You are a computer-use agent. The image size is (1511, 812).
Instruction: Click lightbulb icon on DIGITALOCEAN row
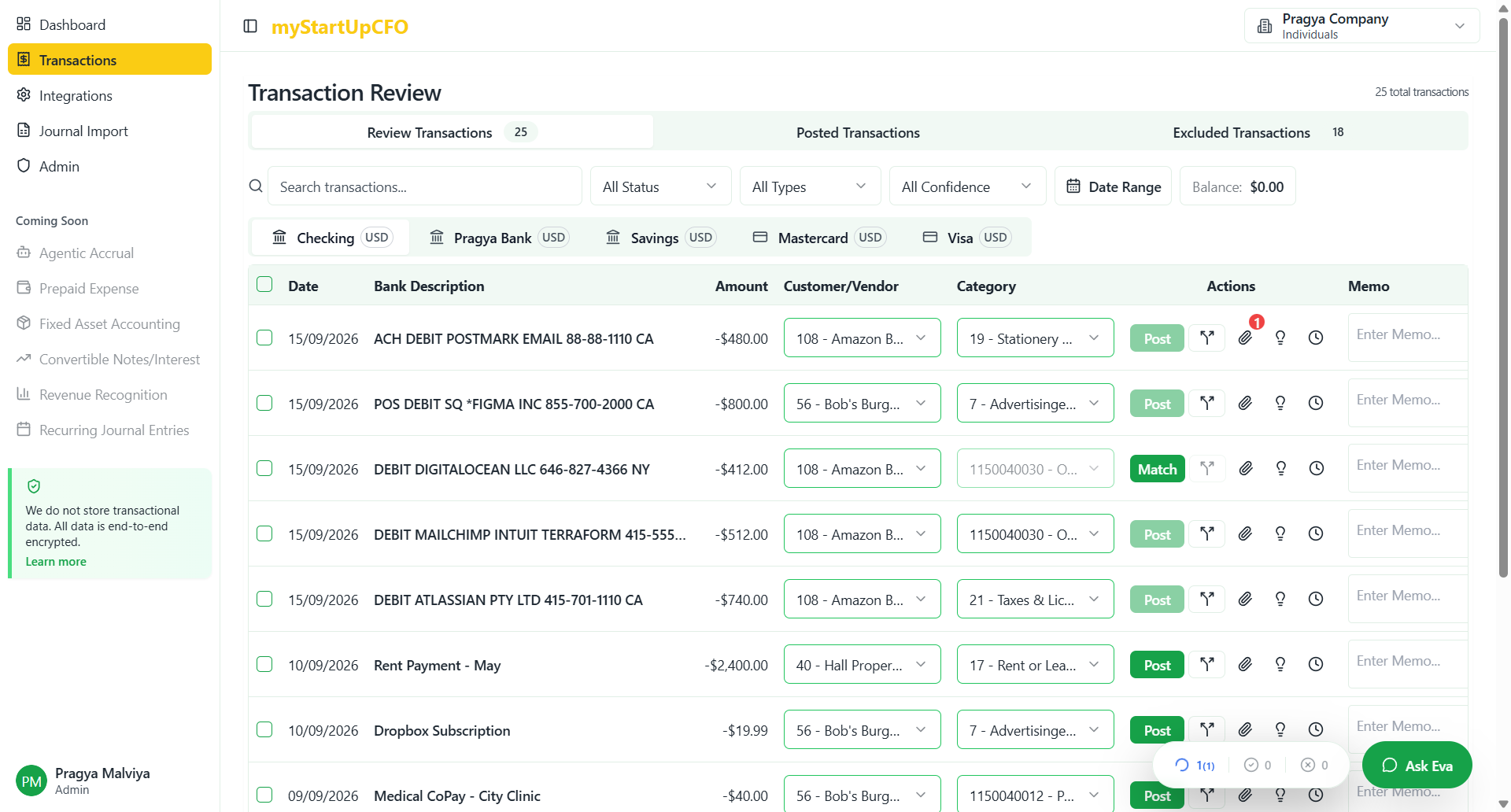point(1280,469)
